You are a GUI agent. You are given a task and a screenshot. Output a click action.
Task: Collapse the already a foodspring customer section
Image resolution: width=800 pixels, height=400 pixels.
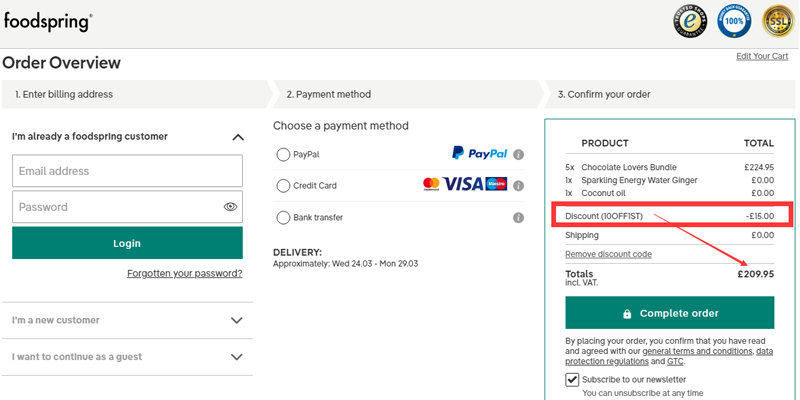click(238, 137)
